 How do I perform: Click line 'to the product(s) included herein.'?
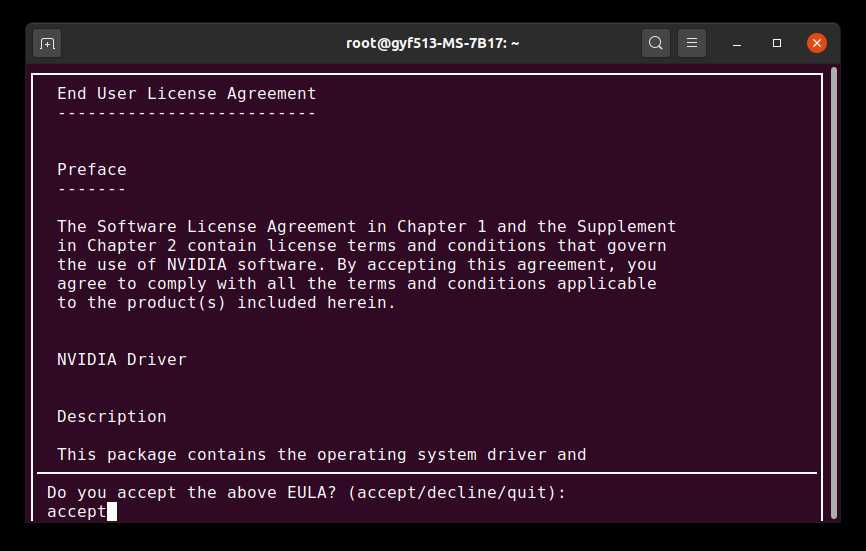(x=226, y=303)
